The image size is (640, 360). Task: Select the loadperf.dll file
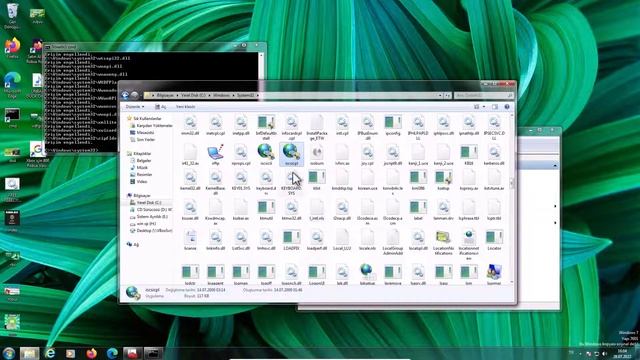pyautogui.click(x=317, y=240)
